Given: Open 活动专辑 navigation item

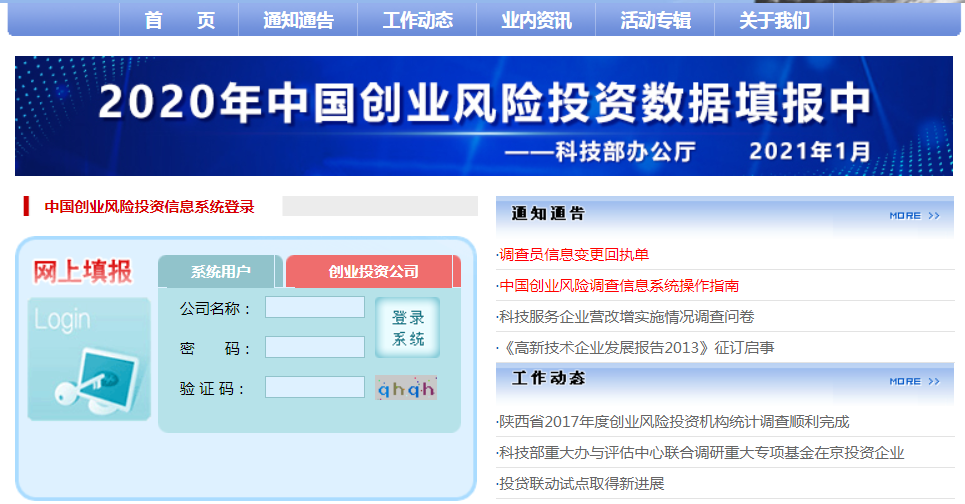Looking at the screenshot, I should [x=655, y=20].
